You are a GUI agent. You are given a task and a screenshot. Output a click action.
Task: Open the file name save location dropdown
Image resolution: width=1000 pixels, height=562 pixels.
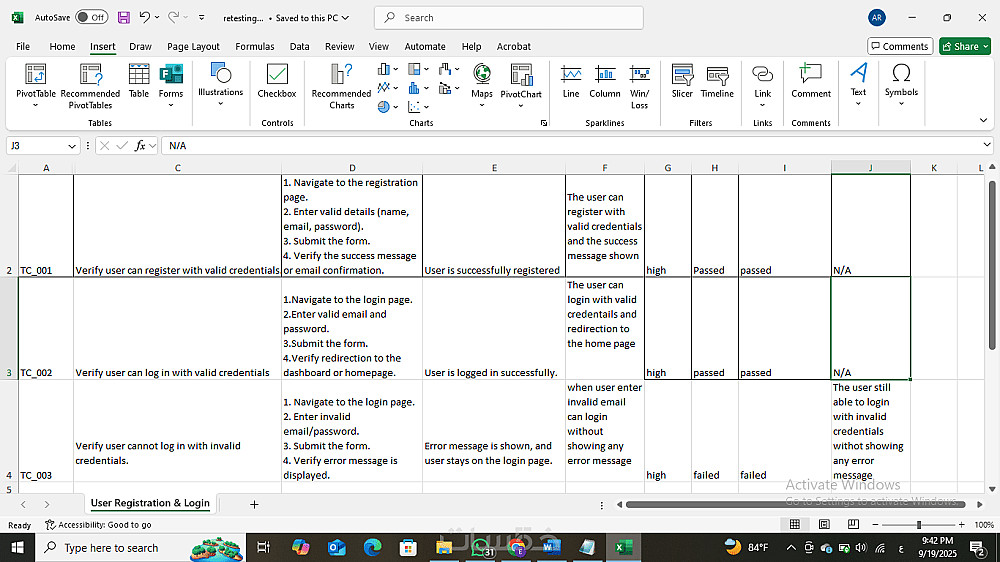[346, 18]
